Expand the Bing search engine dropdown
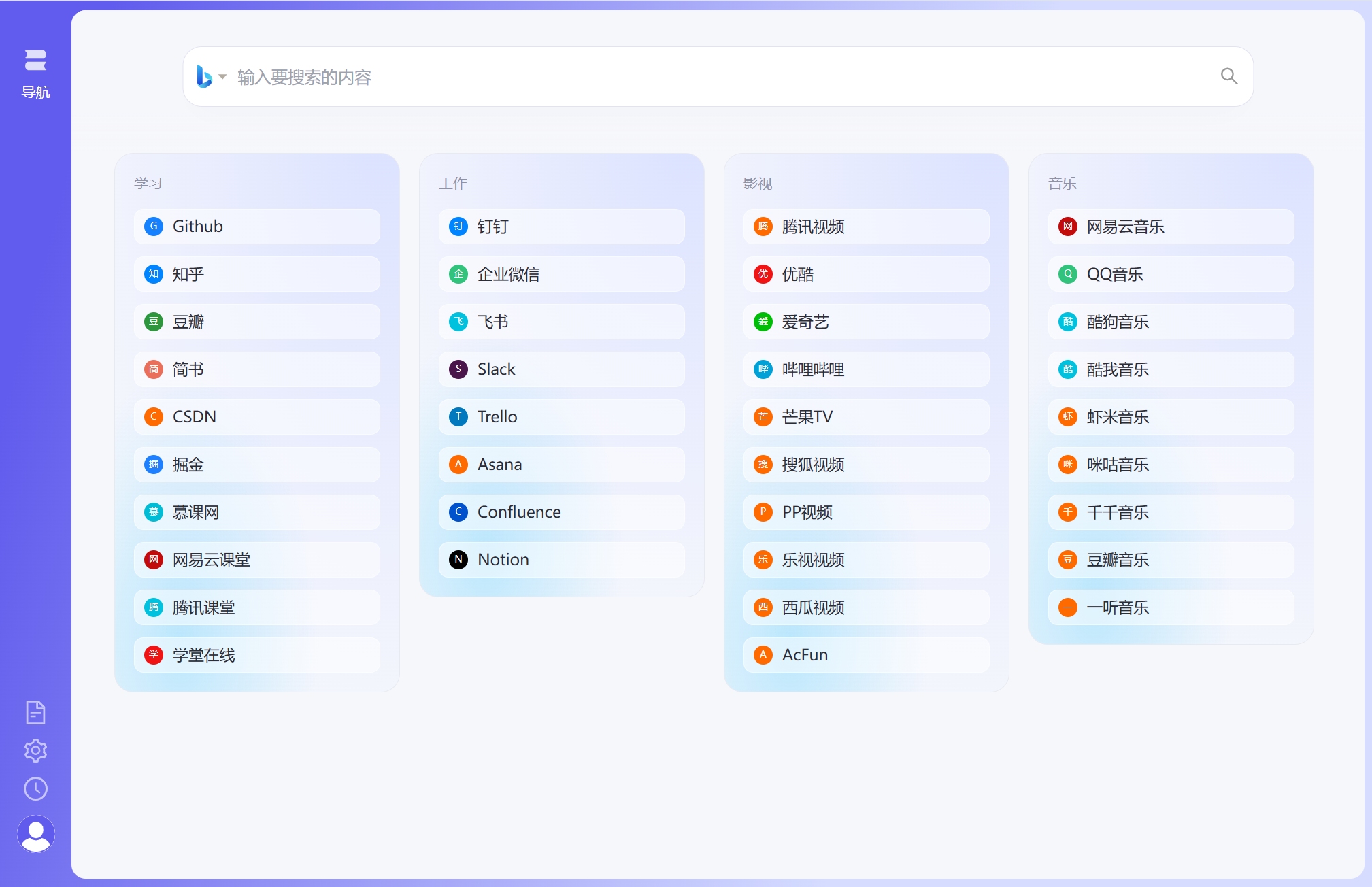 [x=211, y=76]
